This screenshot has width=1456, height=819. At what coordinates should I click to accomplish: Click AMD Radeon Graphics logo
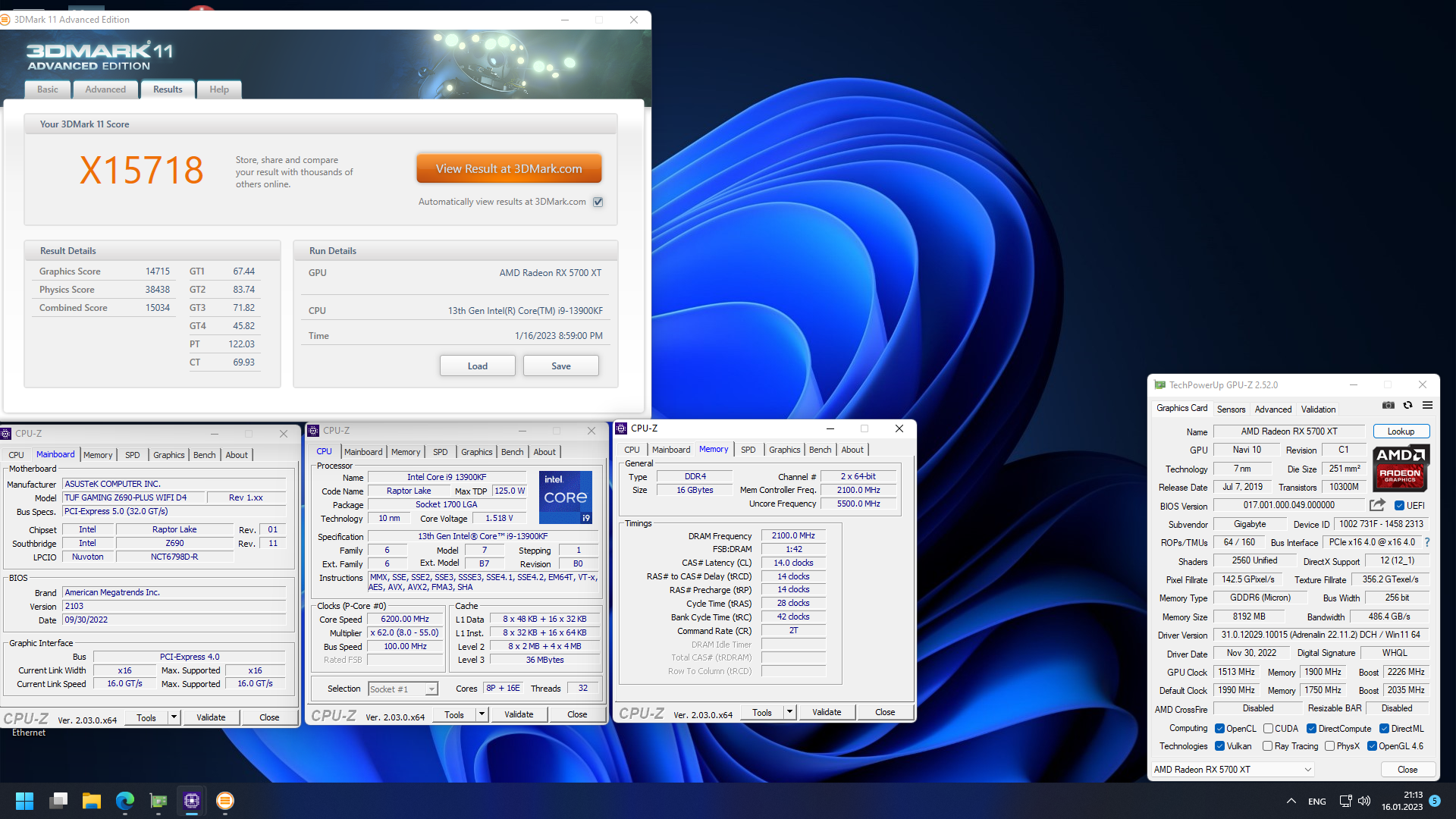click(x=1401, y=468)
